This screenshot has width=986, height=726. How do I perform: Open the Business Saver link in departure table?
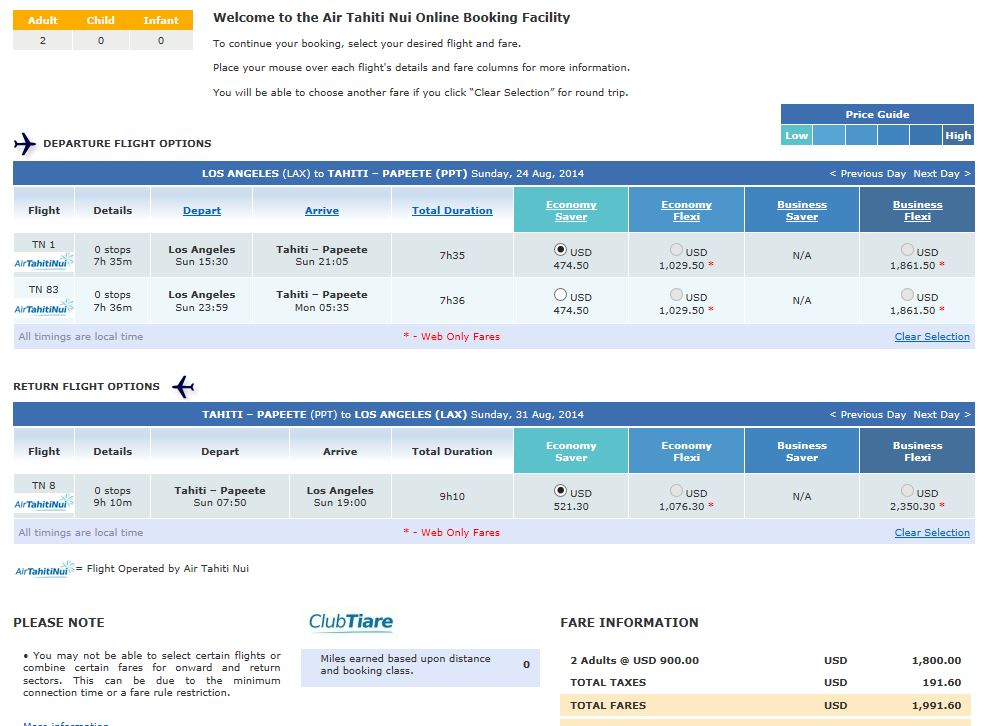[802, 211]
